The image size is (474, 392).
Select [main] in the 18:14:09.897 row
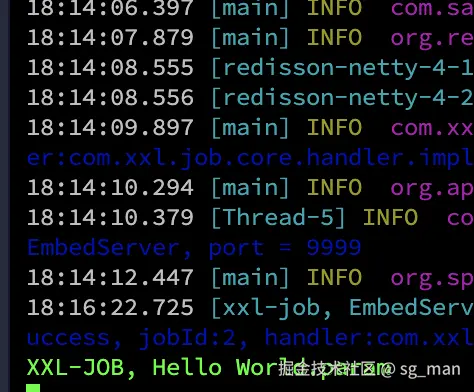[250, 128]
